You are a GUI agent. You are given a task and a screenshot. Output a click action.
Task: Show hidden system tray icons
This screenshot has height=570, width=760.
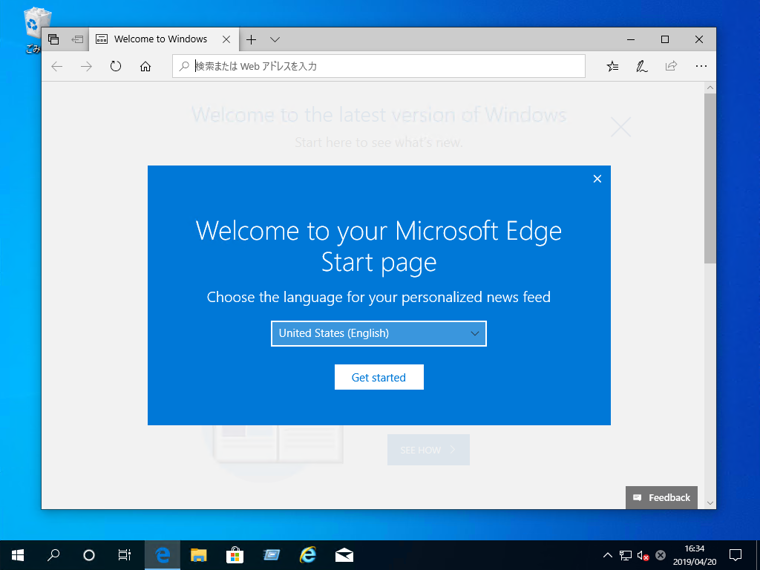[x=607, y=555]
